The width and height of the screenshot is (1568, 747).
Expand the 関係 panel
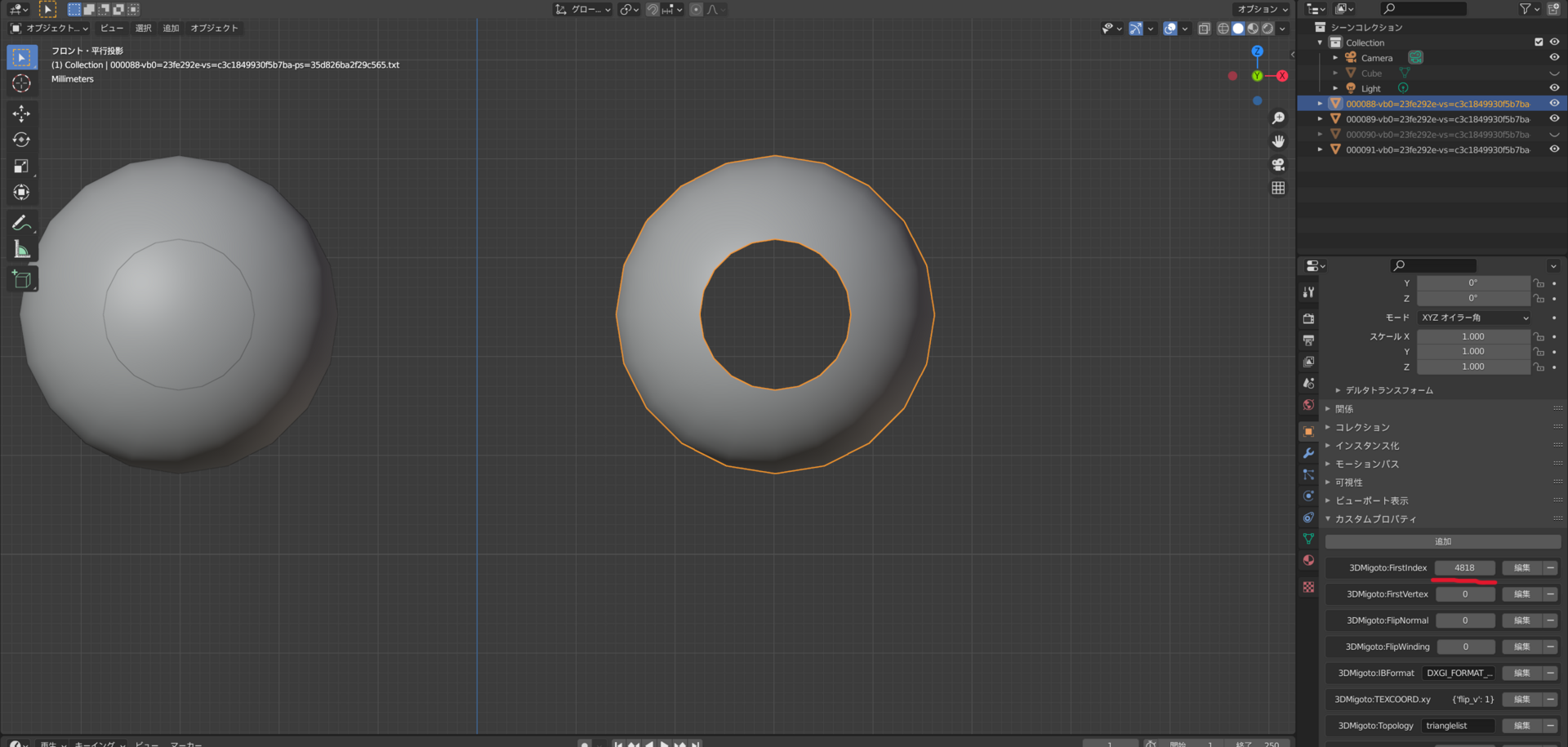point(1343,409)
